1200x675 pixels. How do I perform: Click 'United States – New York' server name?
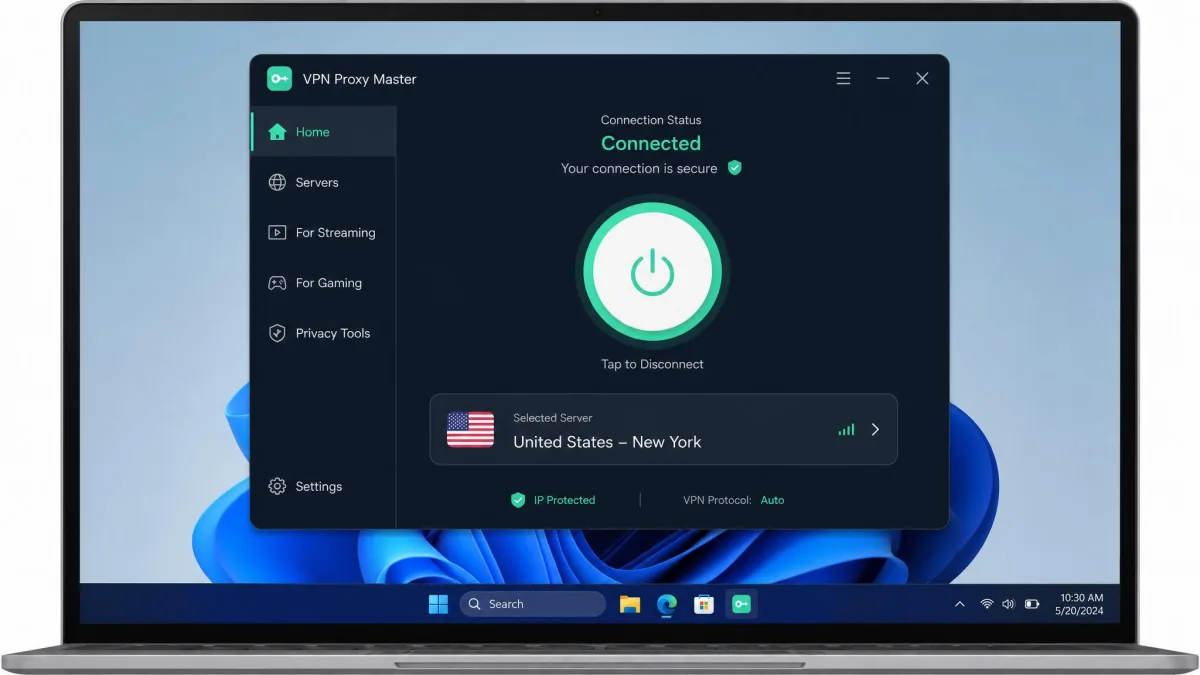(x=607, y=442)
